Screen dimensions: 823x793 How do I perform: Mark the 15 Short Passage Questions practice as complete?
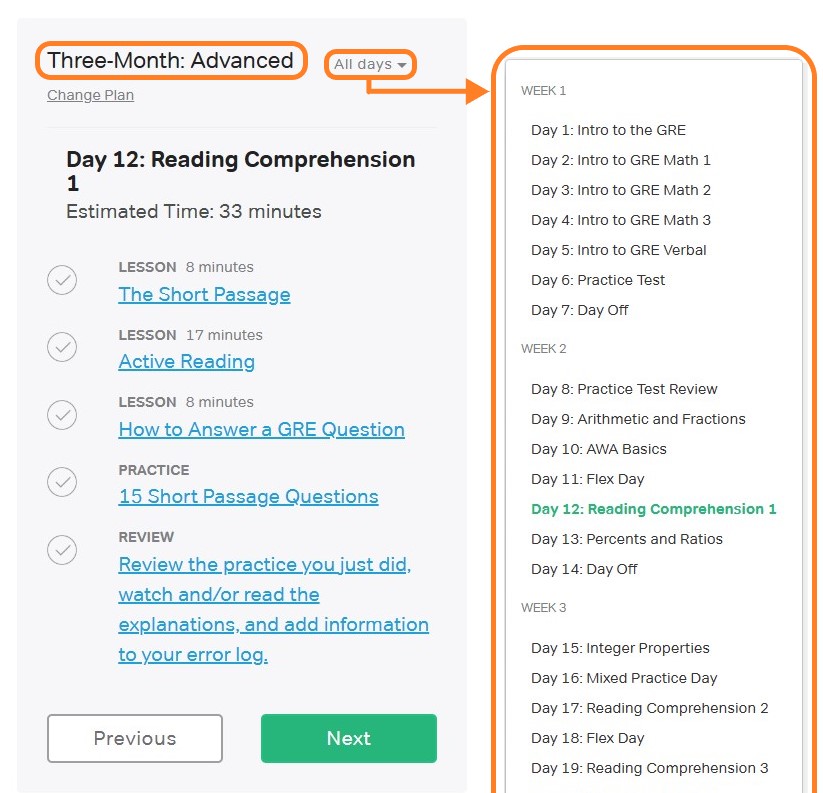pyautogui.click(x=62, y=482)
